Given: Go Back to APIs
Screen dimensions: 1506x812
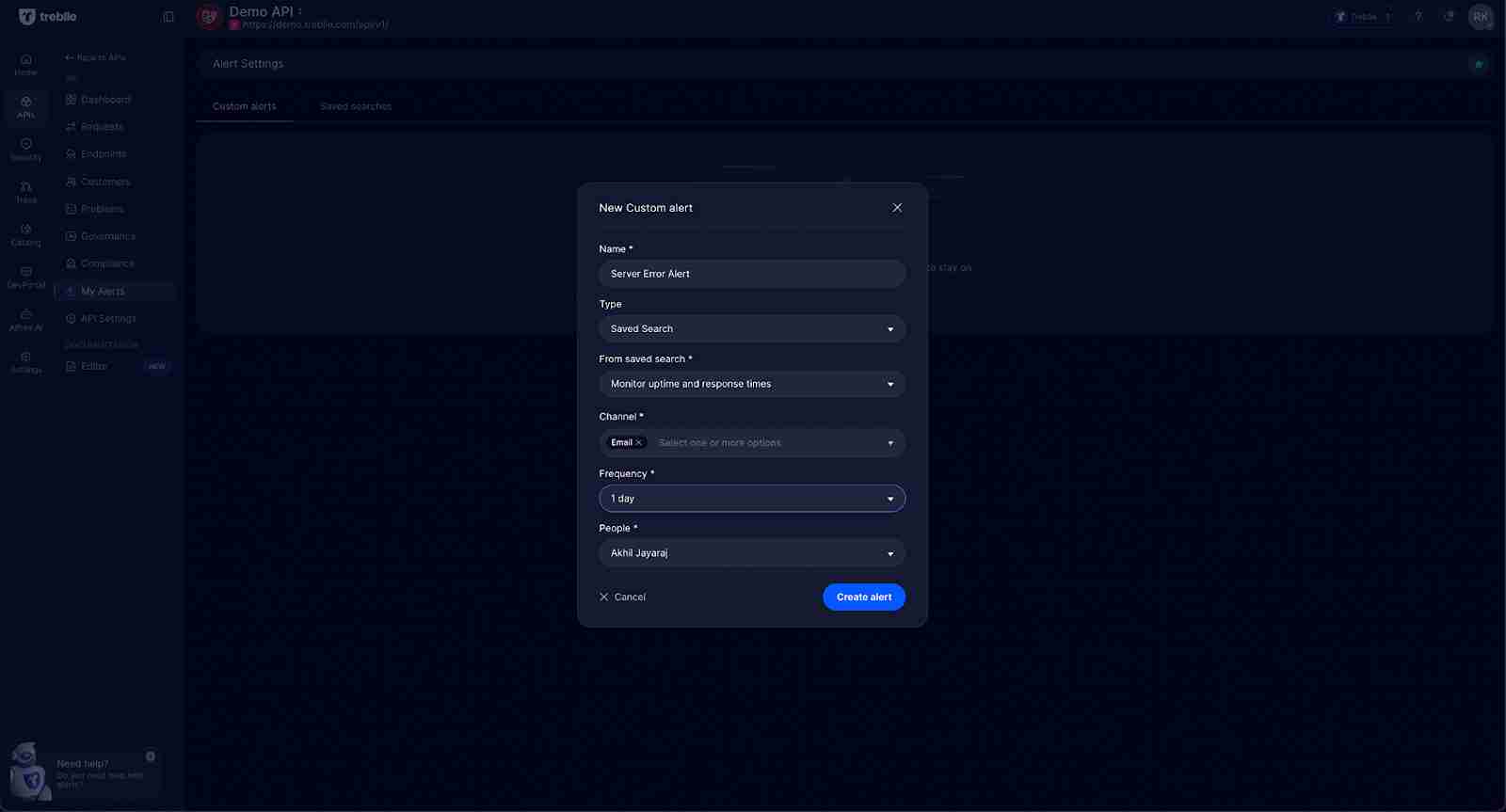Looking at the screenshot, I should click(x=95, y=57).
